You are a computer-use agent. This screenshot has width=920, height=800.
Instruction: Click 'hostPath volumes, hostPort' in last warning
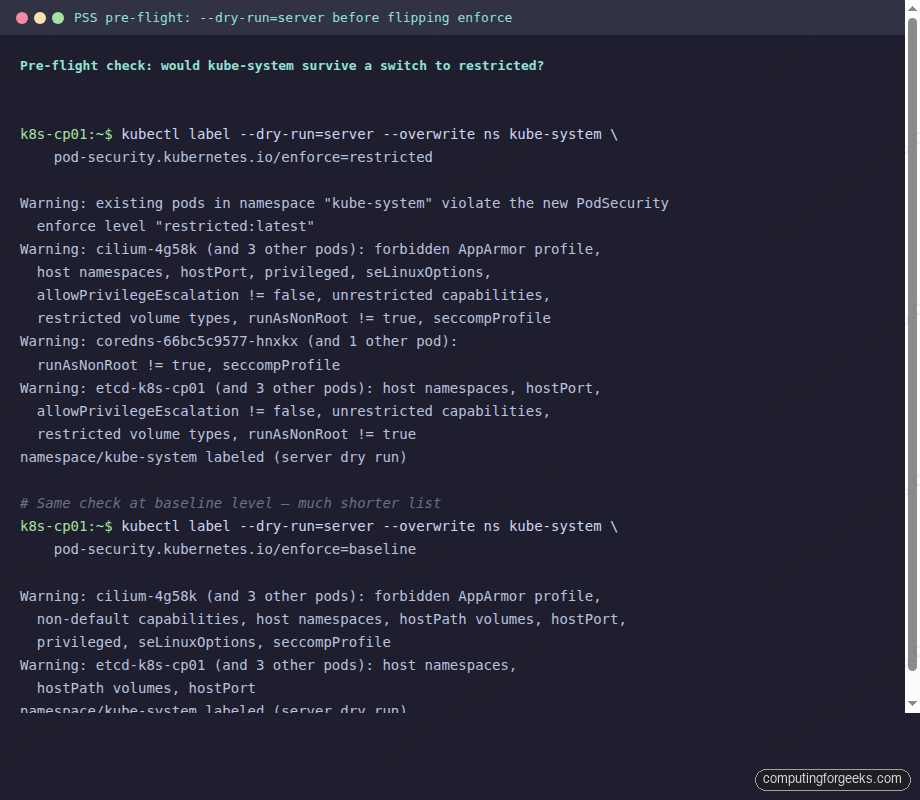tap(146, 688)
